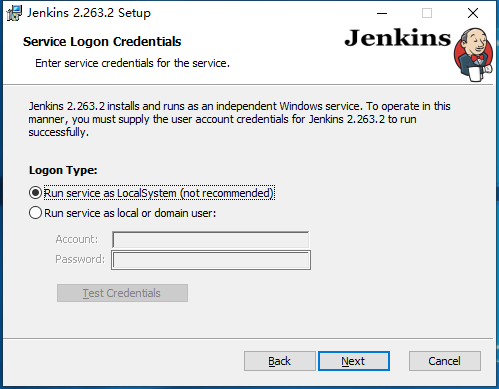Close the Jenkins Setup window

coord(473,13)
